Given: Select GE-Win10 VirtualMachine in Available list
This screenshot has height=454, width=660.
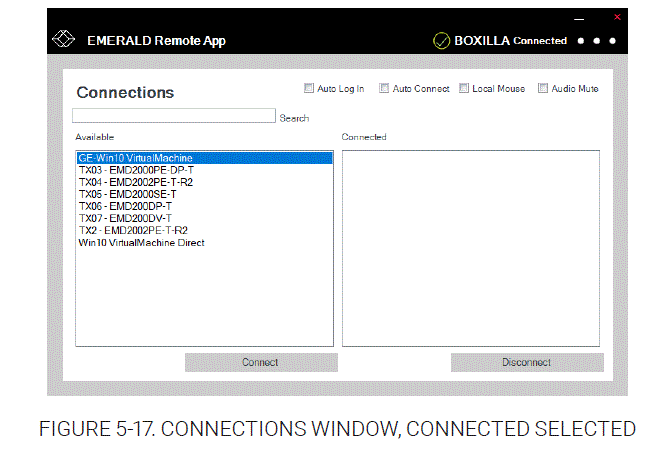Looking at the screenshot, I should (205, 158).
